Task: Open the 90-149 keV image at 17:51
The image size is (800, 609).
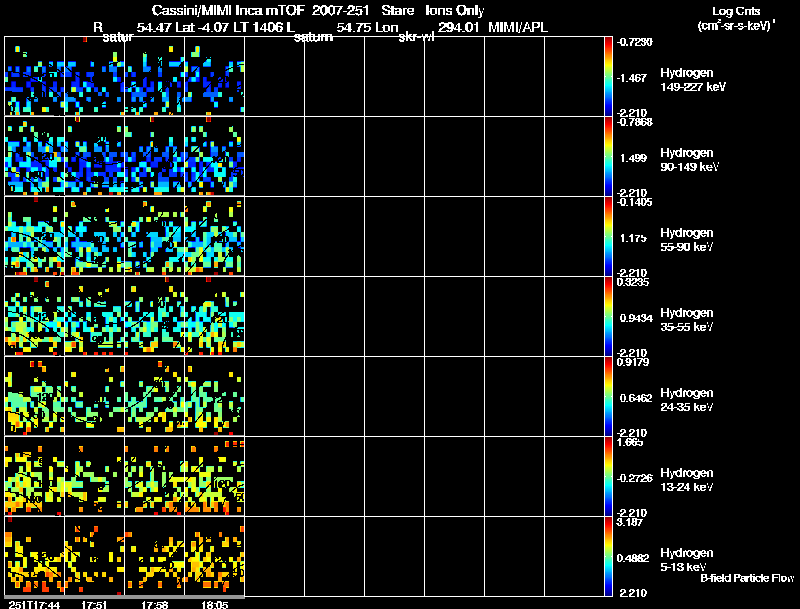Action: pyautogui.click(x=94, y=157)
